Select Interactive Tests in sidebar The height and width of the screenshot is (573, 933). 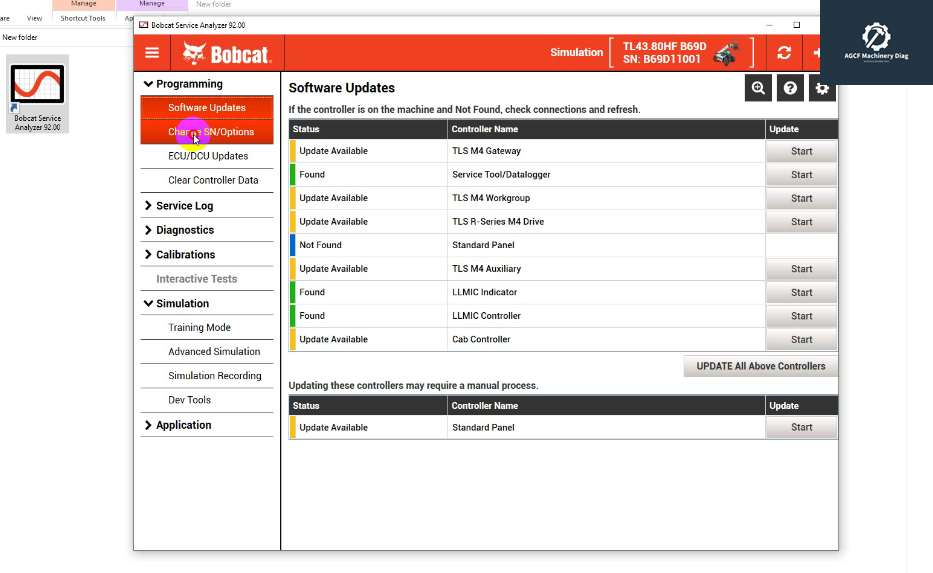(x=196, y=279)
